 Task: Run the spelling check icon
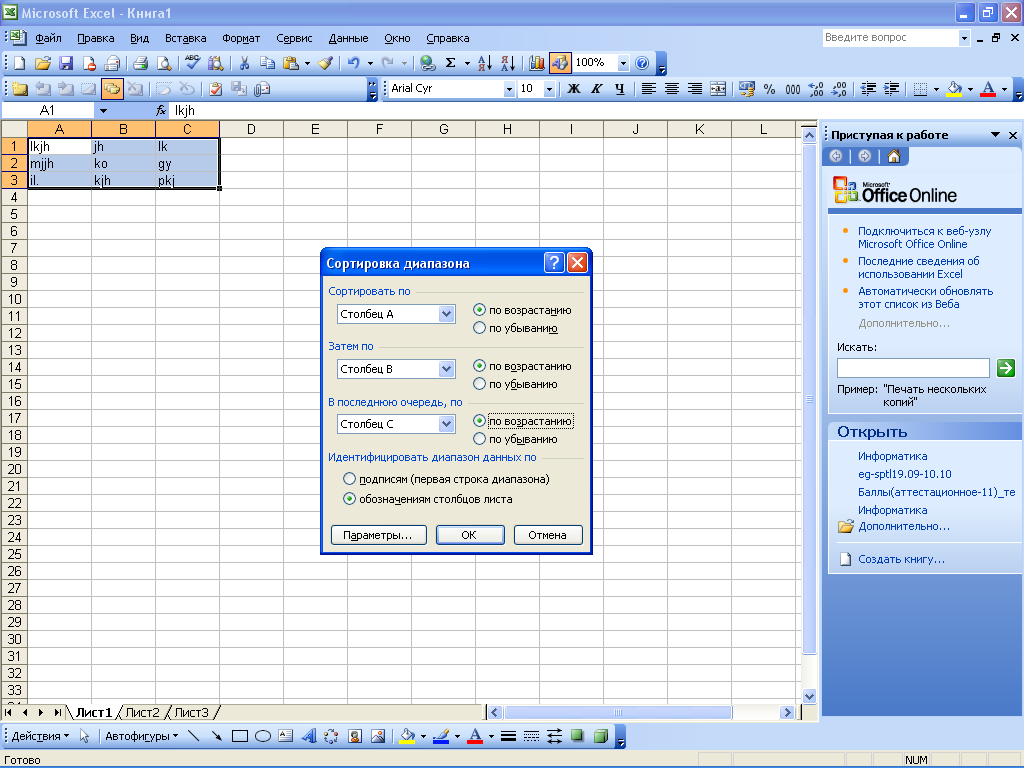coord(192,63)
